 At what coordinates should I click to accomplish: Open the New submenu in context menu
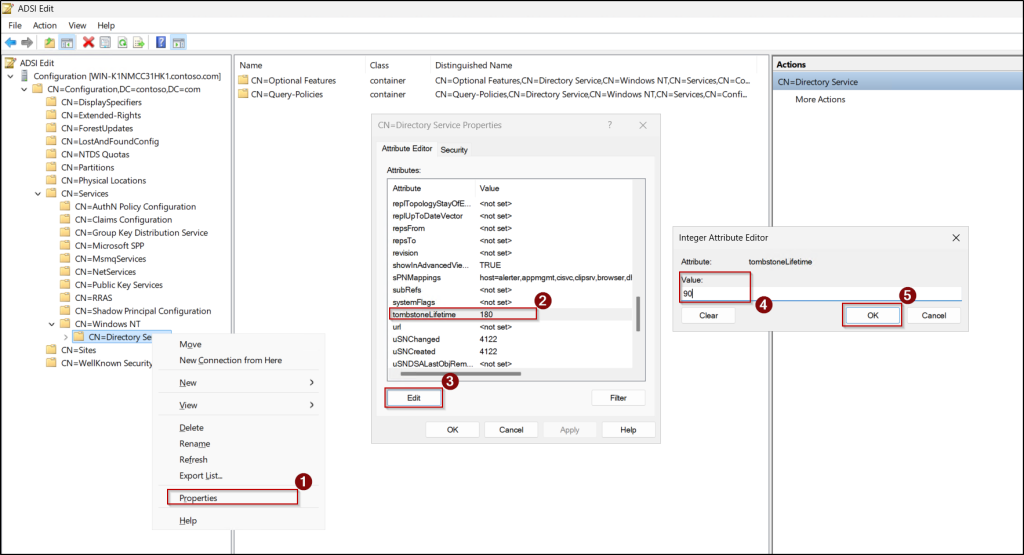pyautogui.click(x=238, y=383)
